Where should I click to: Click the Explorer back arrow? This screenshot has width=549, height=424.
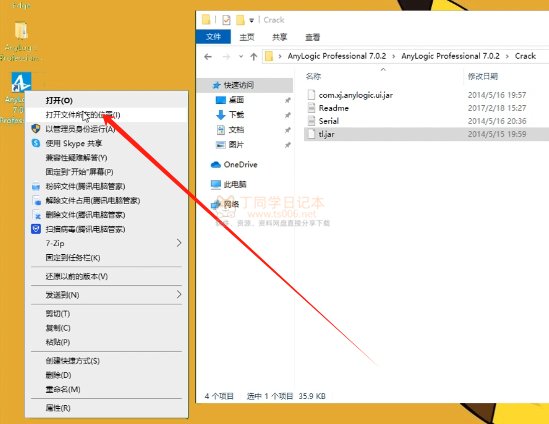(x=208, y=57)
